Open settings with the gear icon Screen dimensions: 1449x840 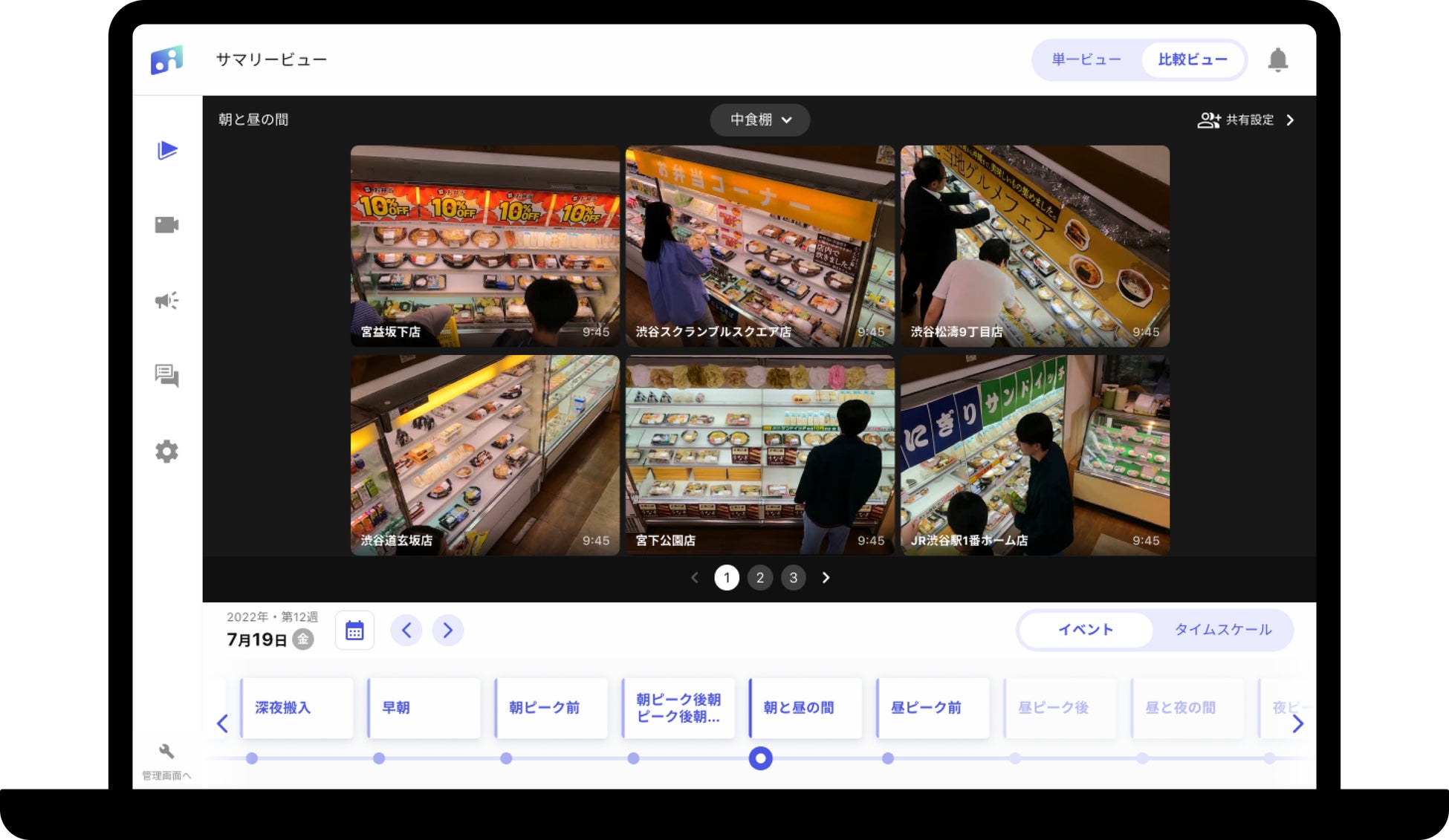[166, 452]
